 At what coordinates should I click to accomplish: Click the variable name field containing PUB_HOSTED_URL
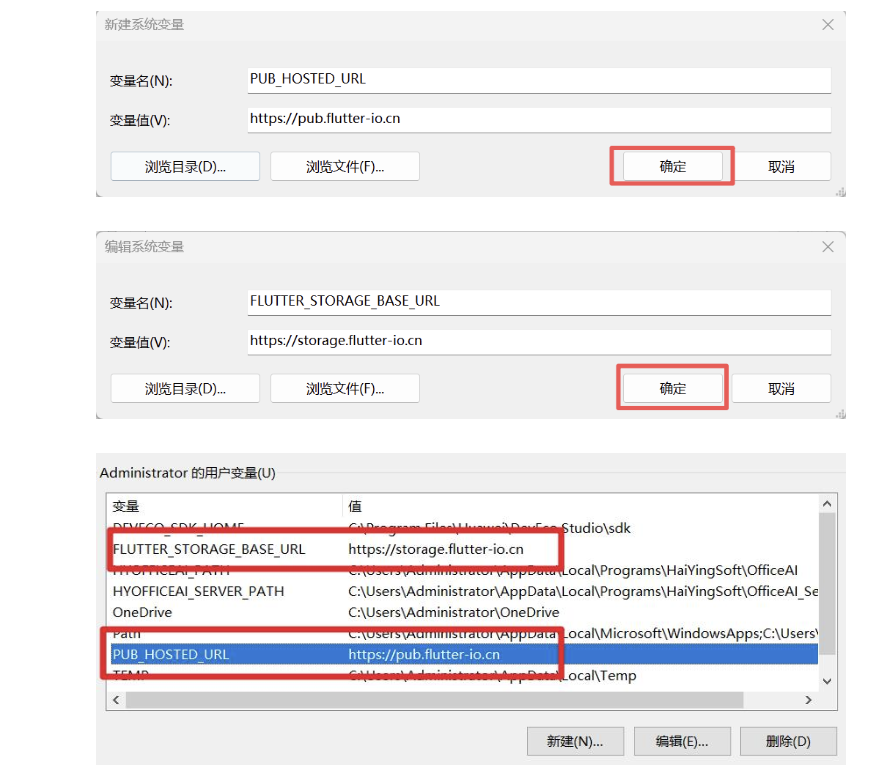coord(539,80)
